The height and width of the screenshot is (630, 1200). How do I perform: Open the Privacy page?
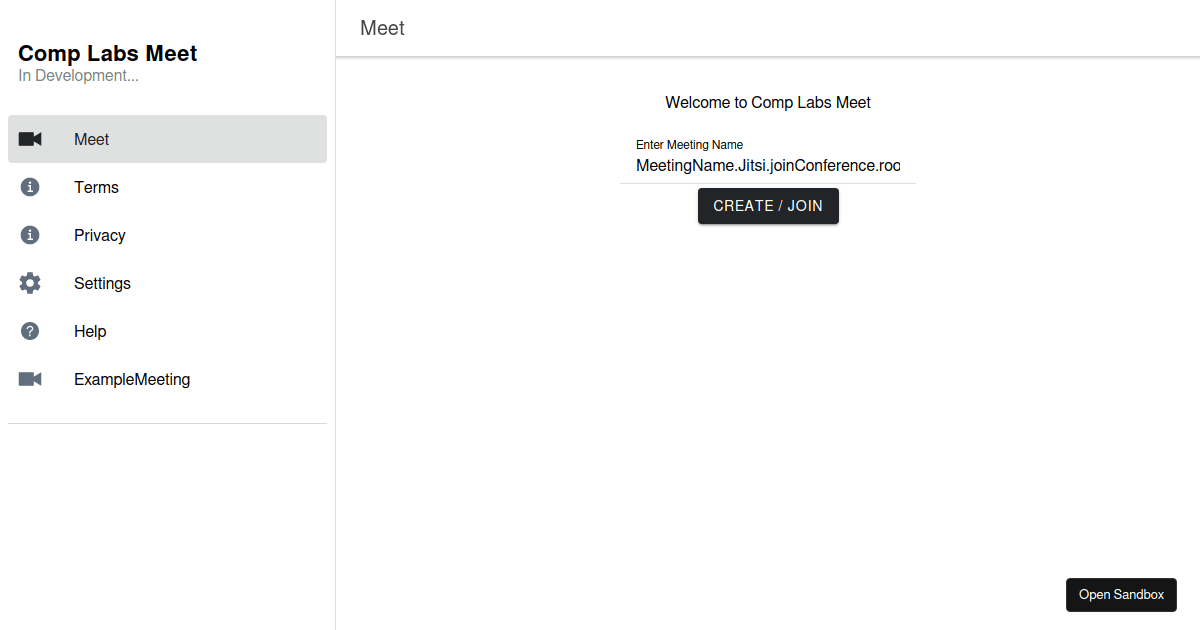click(x=100, y=235)
